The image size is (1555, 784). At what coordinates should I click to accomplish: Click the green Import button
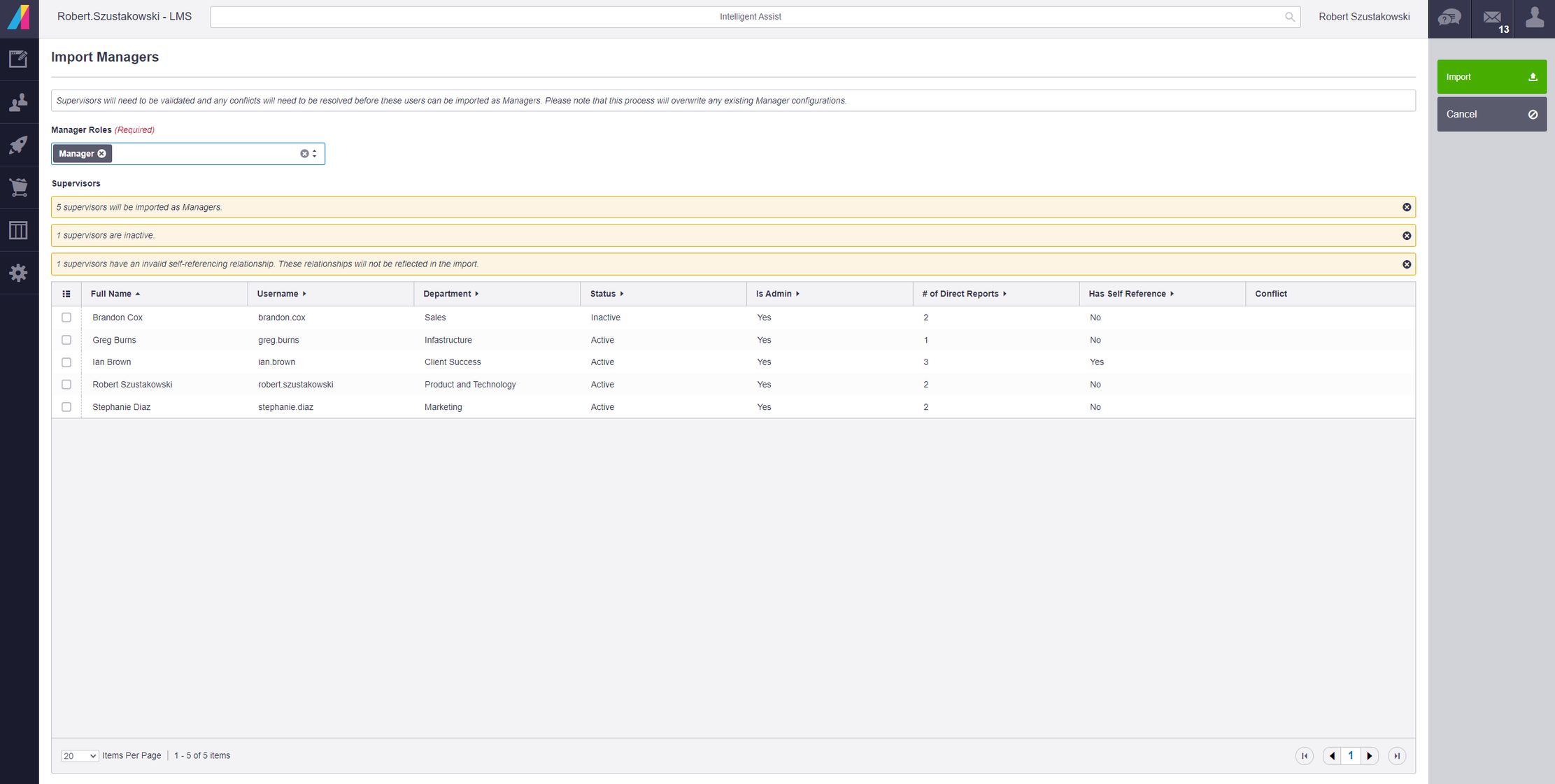pyautogui.click(x=1491, y=77)
